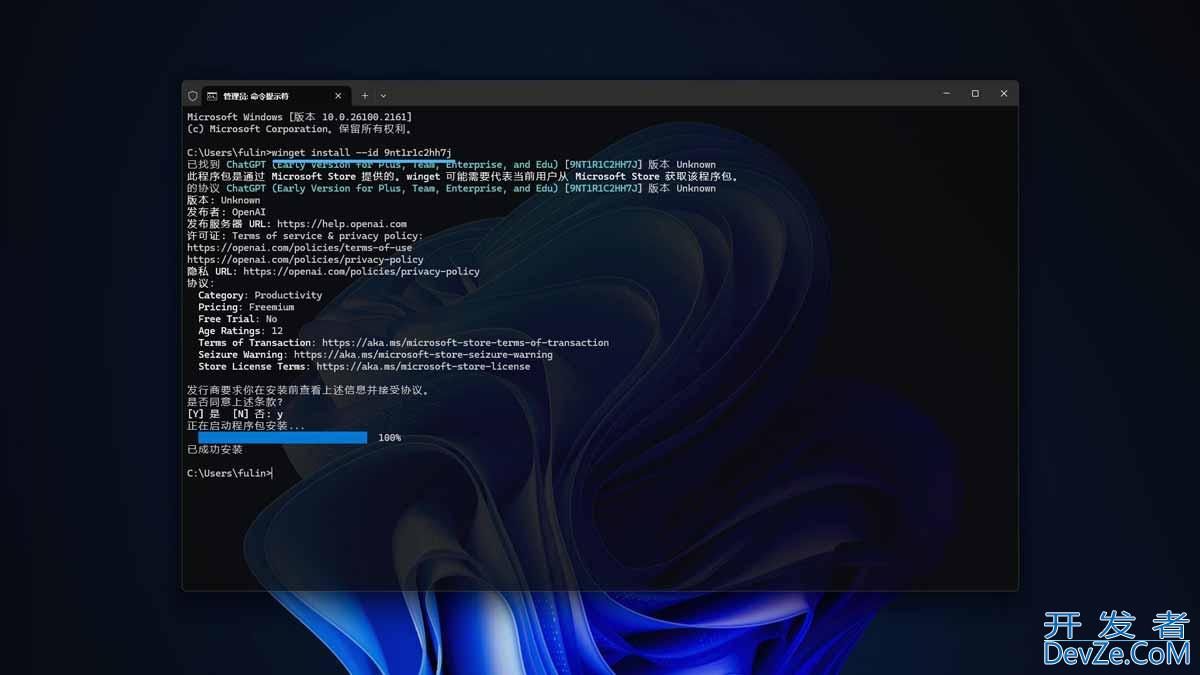Click the Command Prompt icon in the tab
This screenshot has height=675, width=1200.
tap(212, 96)
